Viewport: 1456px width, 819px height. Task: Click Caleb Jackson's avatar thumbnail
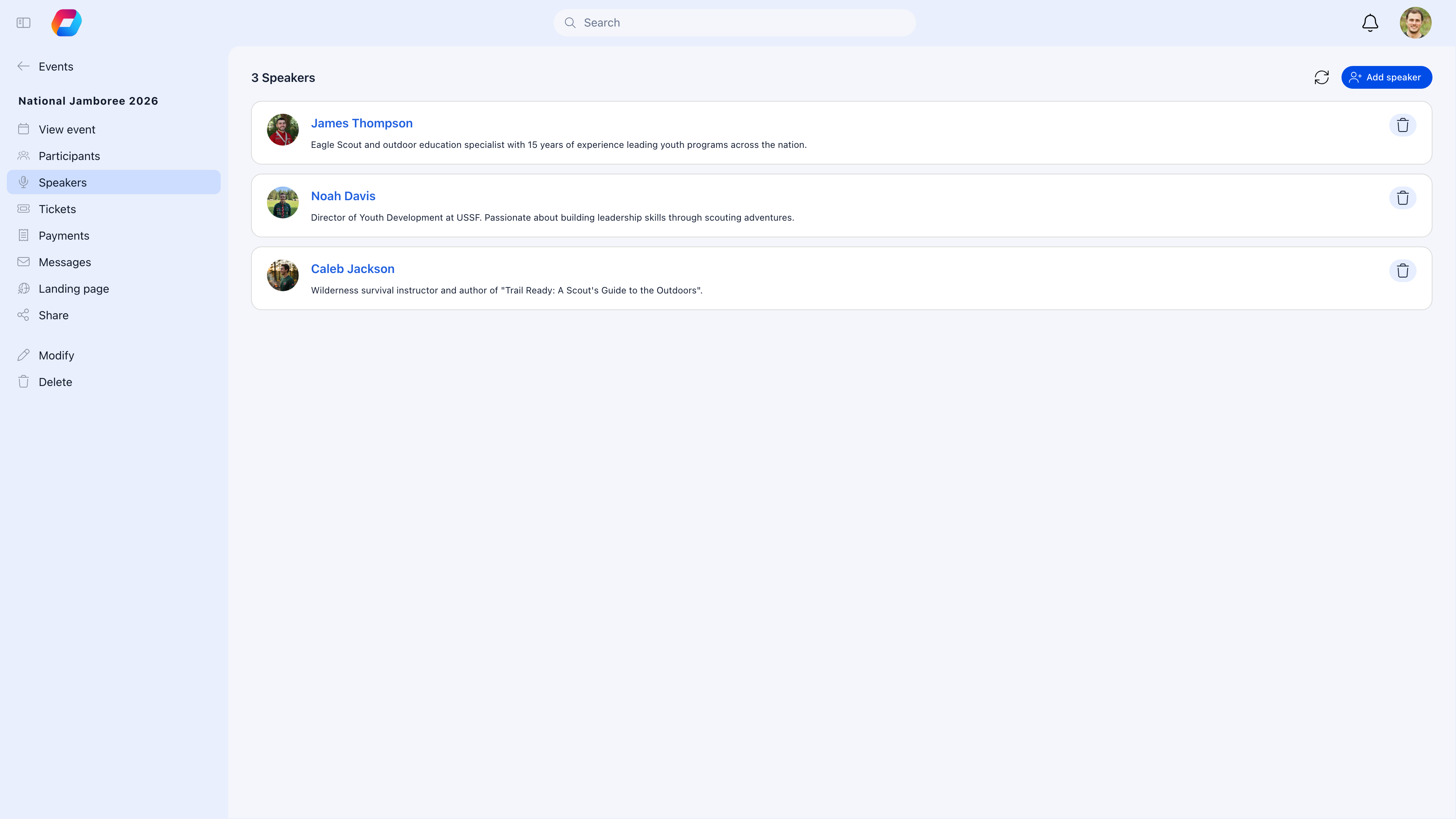(x=282, y=275)
